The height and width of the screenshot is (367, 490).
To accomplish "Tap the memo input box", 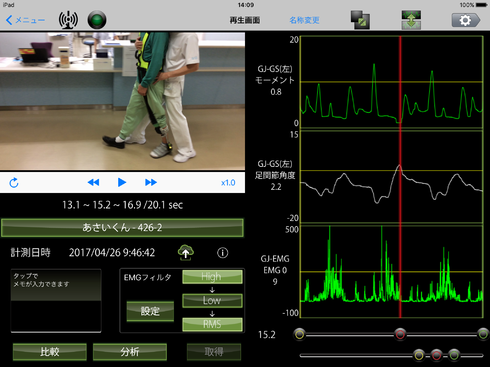I will click(56, 301).
